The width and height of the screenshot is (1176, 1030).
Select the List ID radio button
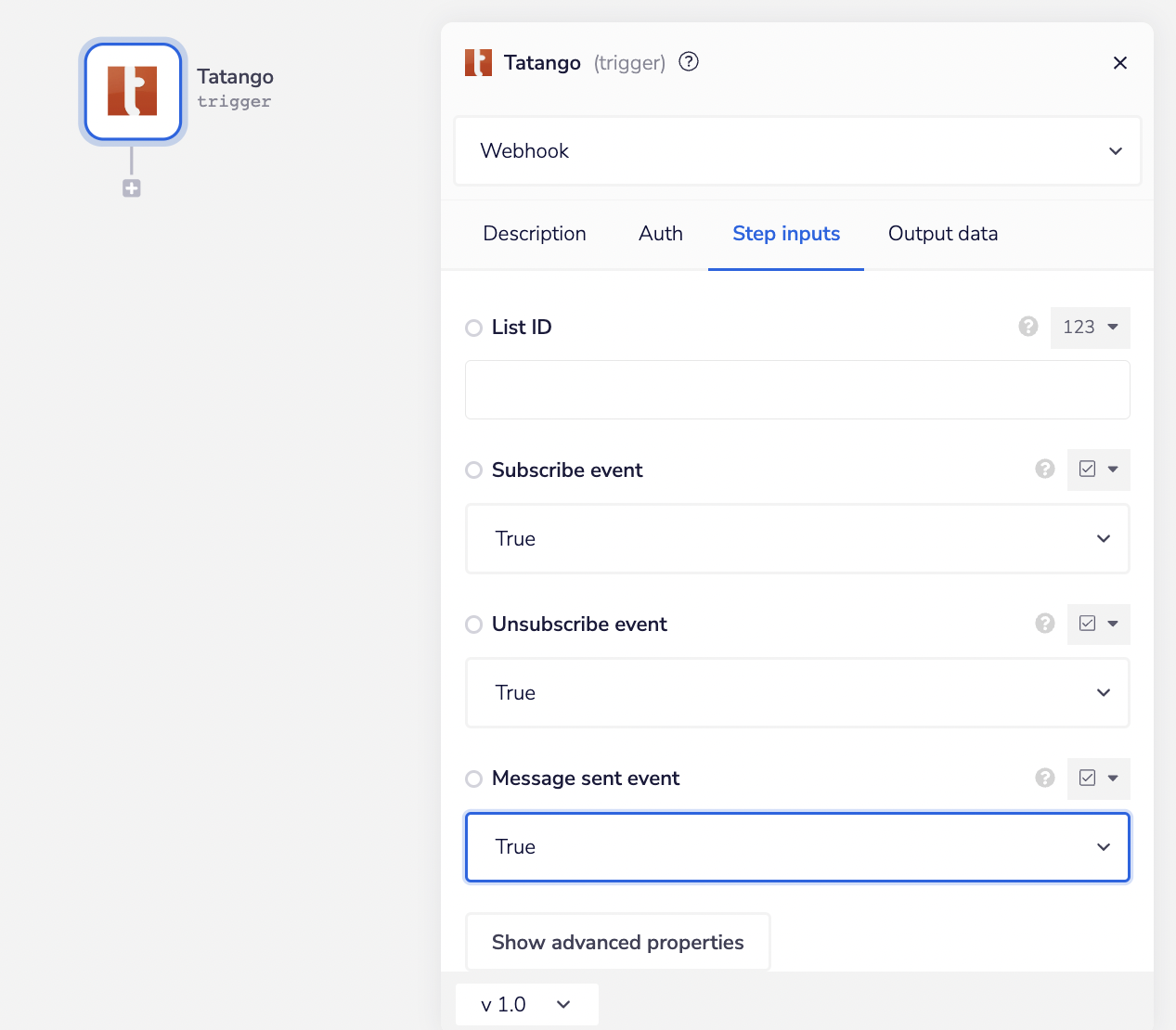(474, 328)
